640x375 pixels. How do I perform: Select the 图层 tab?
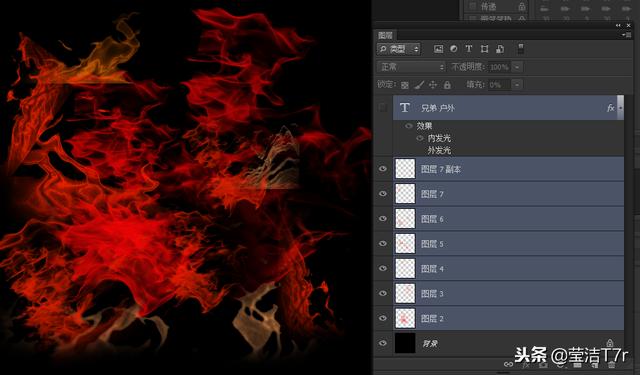[385, 35]
